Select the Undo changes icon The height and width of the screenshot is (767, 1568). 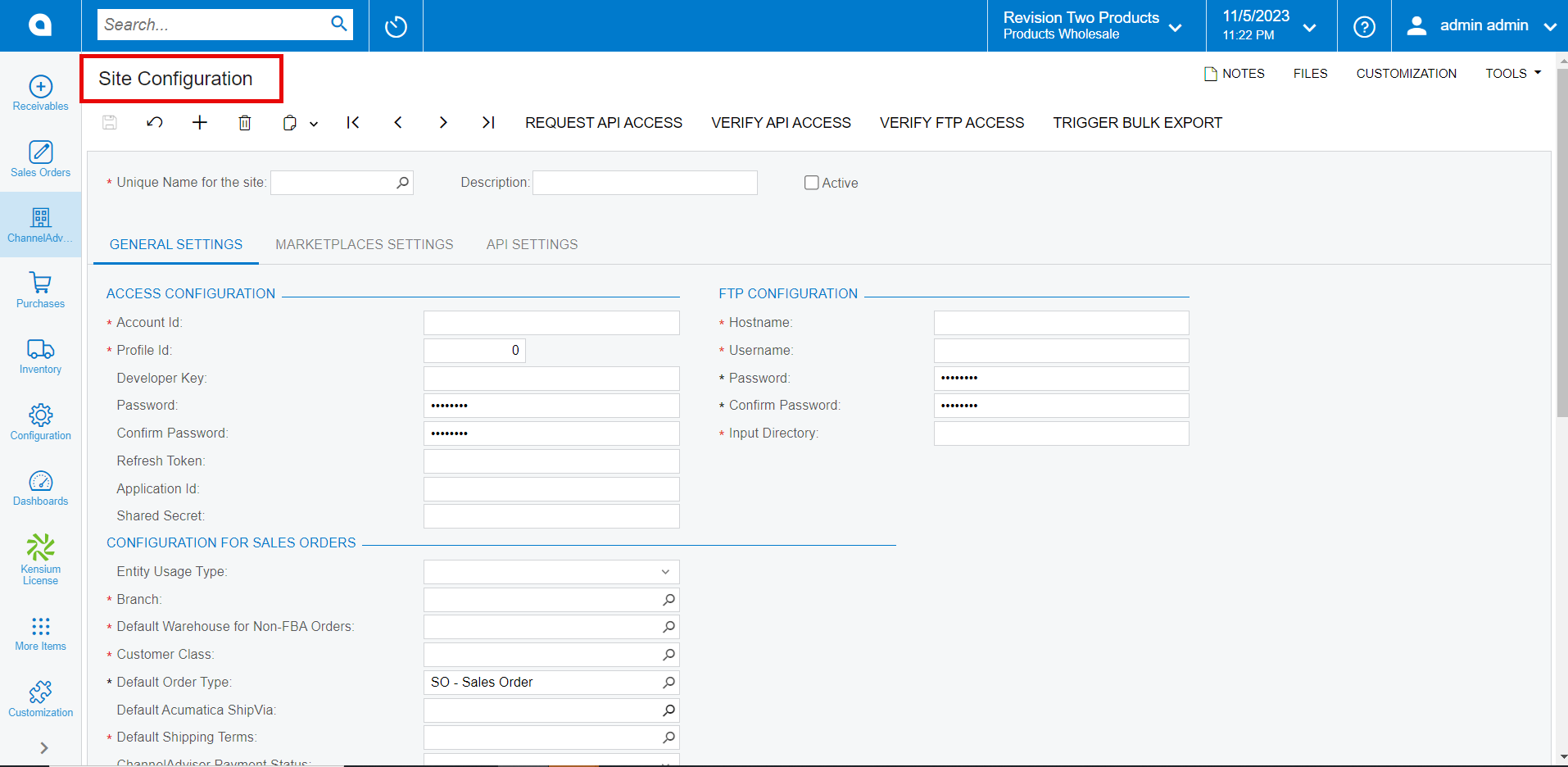click(x=154, y=122)
